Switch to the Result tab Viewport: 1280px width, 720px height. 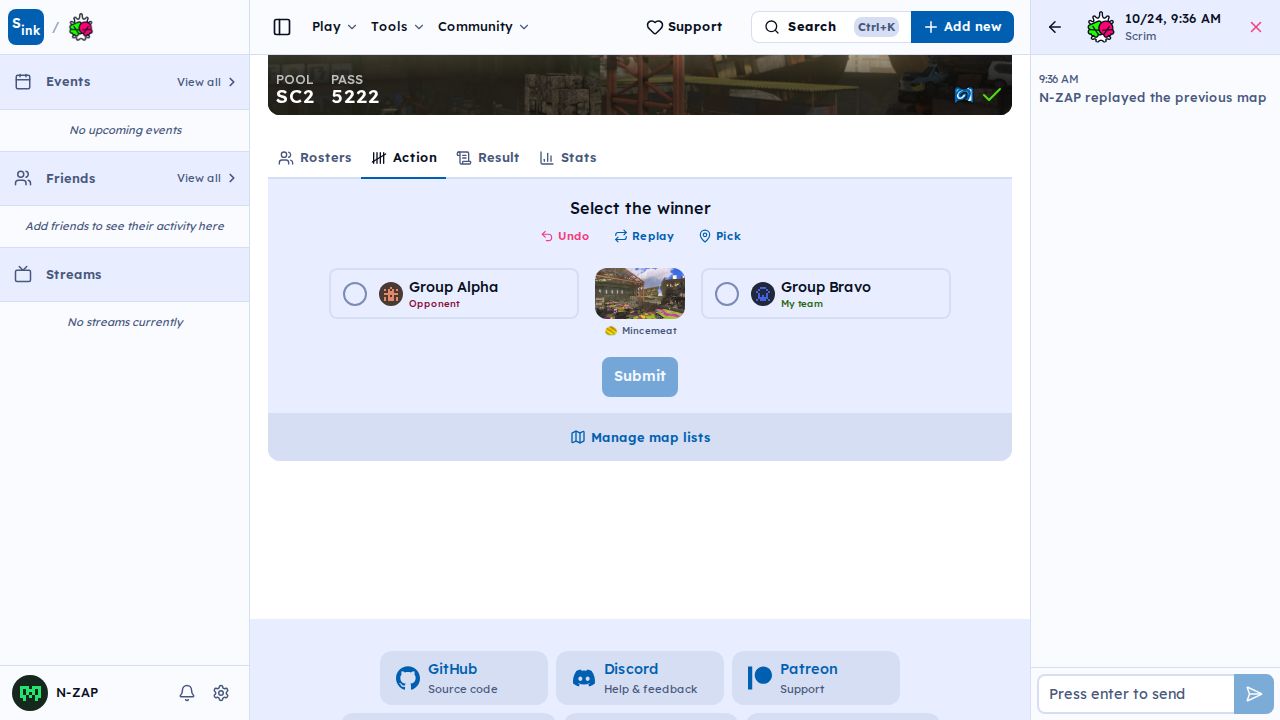(x=488, y=158)
